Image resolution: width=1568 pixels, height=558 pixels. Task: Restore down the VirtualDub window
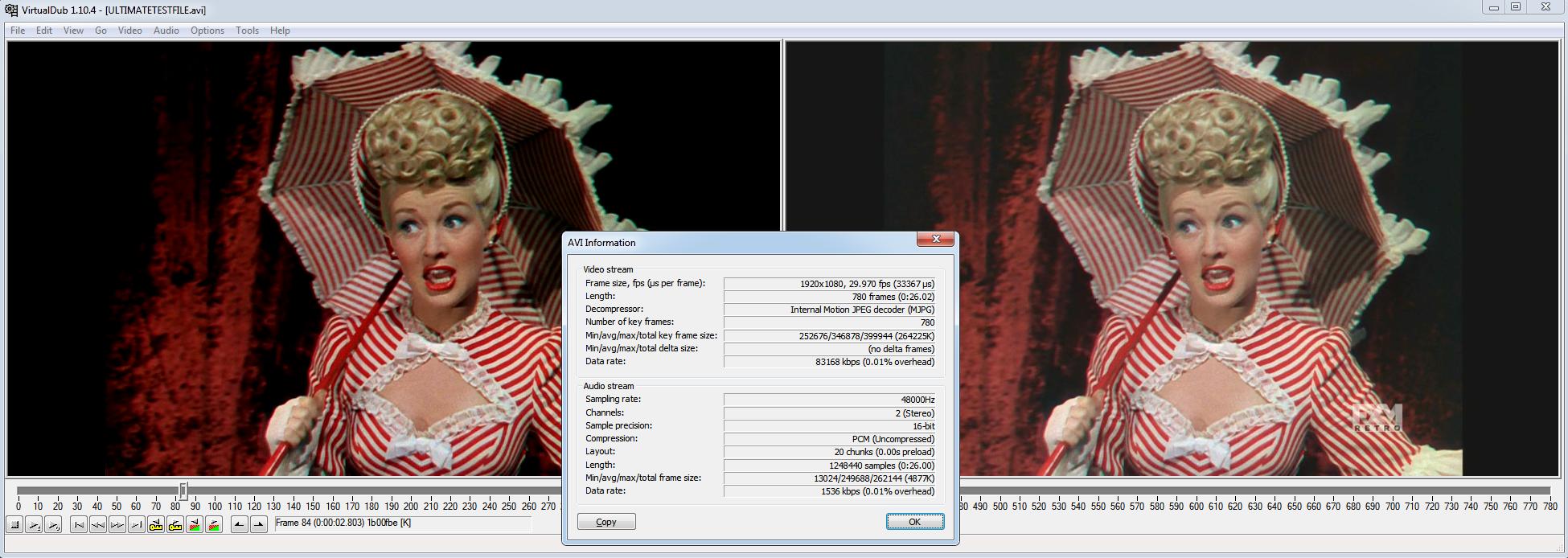(x=1516, y=7)
